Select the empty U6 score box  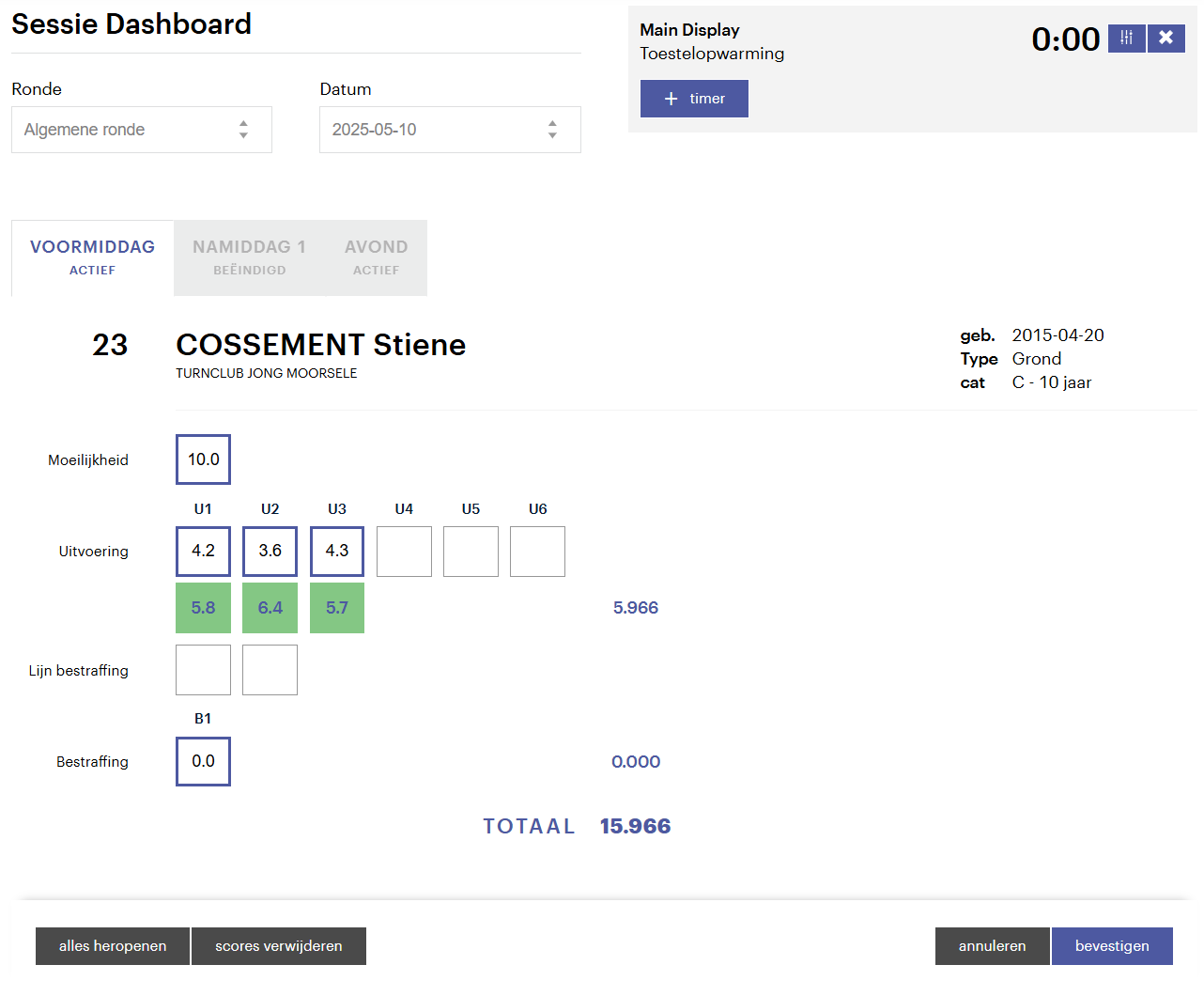(537, 551)
